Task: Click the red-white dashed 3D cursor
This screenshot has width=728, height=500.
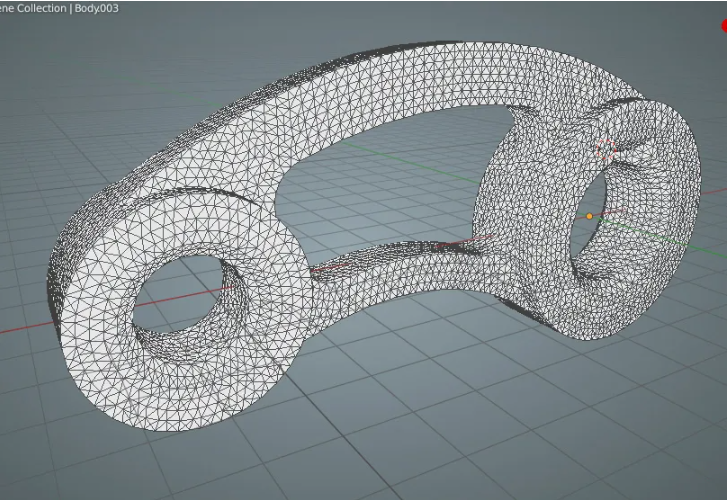Action: click(605, 149)
